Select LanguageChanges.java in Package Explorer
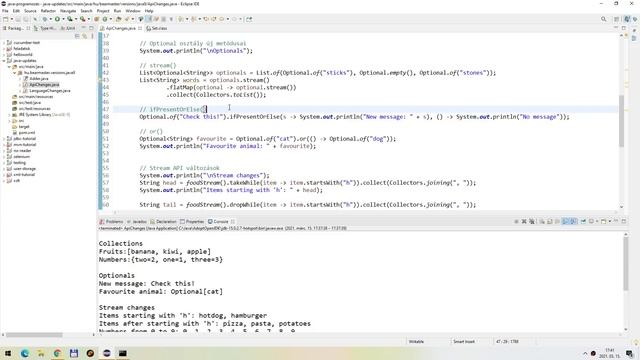Screen dimensions: 640x360 coord(47,91)
